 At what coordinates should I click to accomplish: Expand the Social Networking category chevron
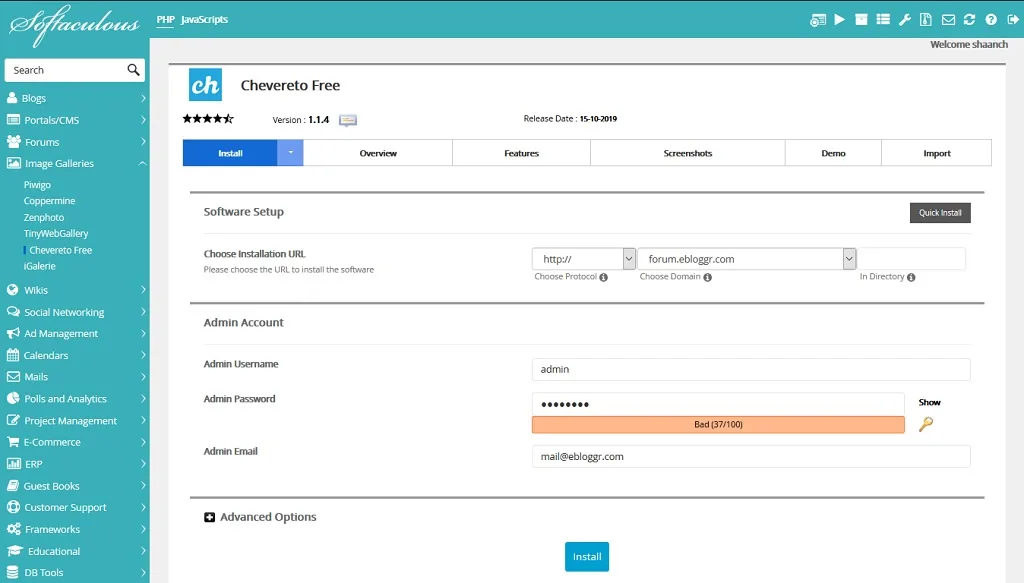pos(142,312)
